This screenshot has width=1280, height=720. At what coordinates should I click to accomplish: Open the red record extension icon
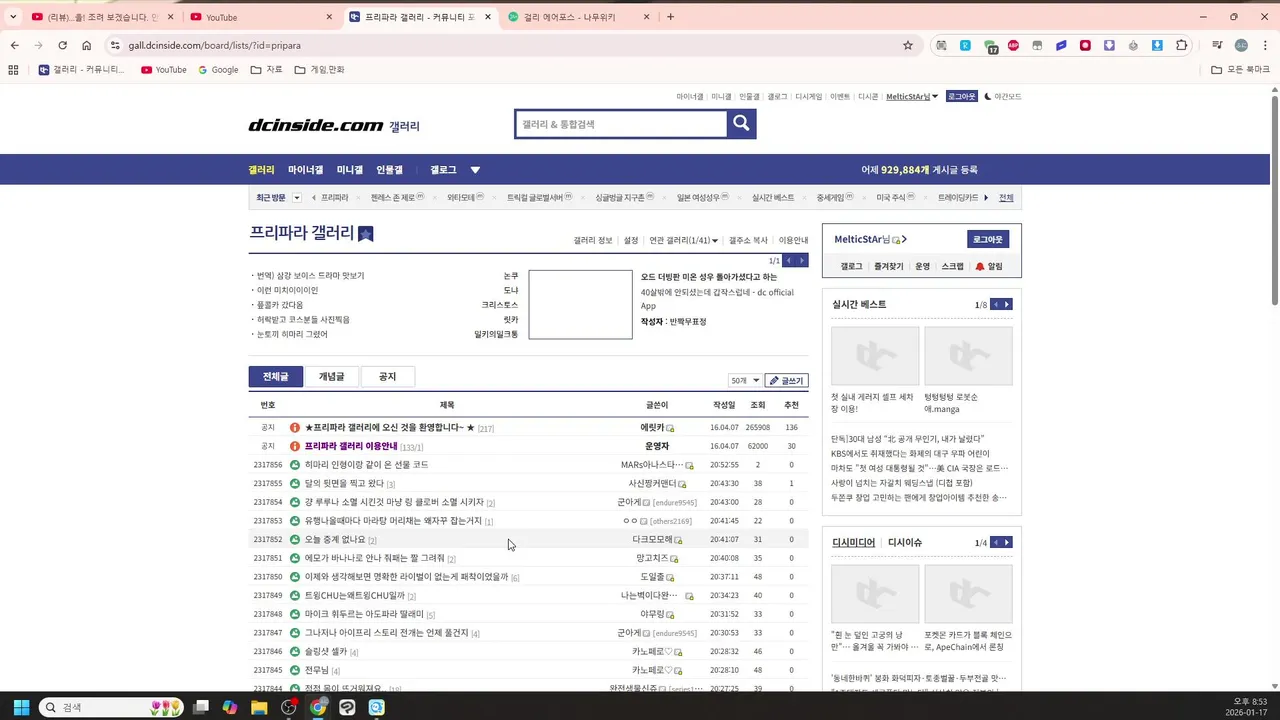tap(1085, 45)
